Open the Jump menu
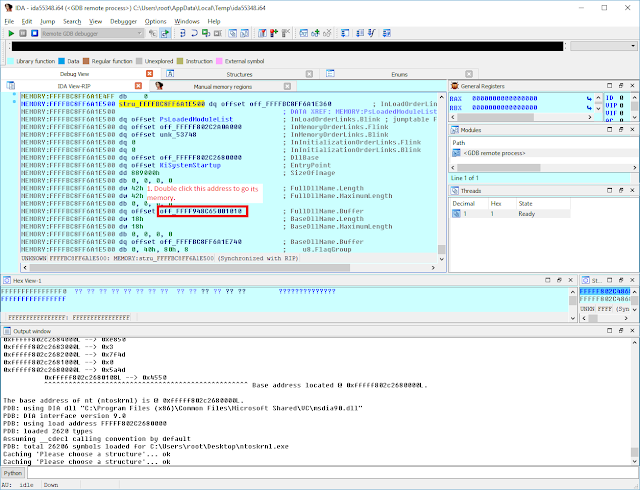The image size is (640, 490). click(x=48, y=21)
